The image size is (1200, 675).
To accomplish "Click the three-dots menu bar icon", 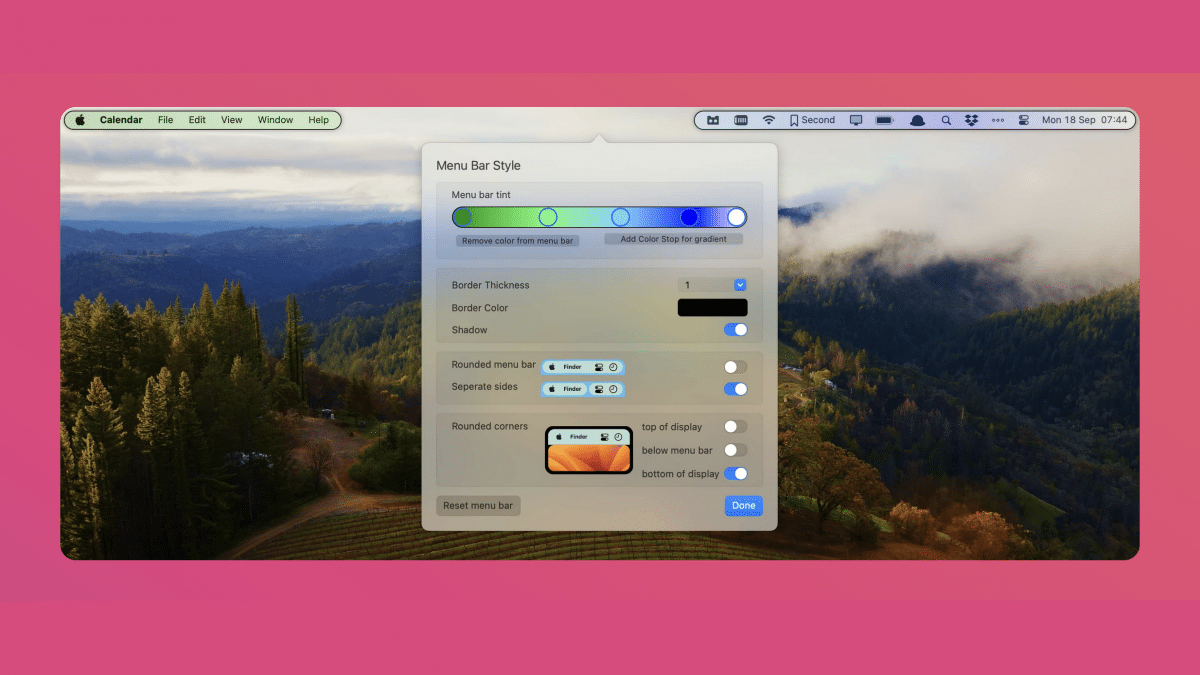I will [998, 120].
